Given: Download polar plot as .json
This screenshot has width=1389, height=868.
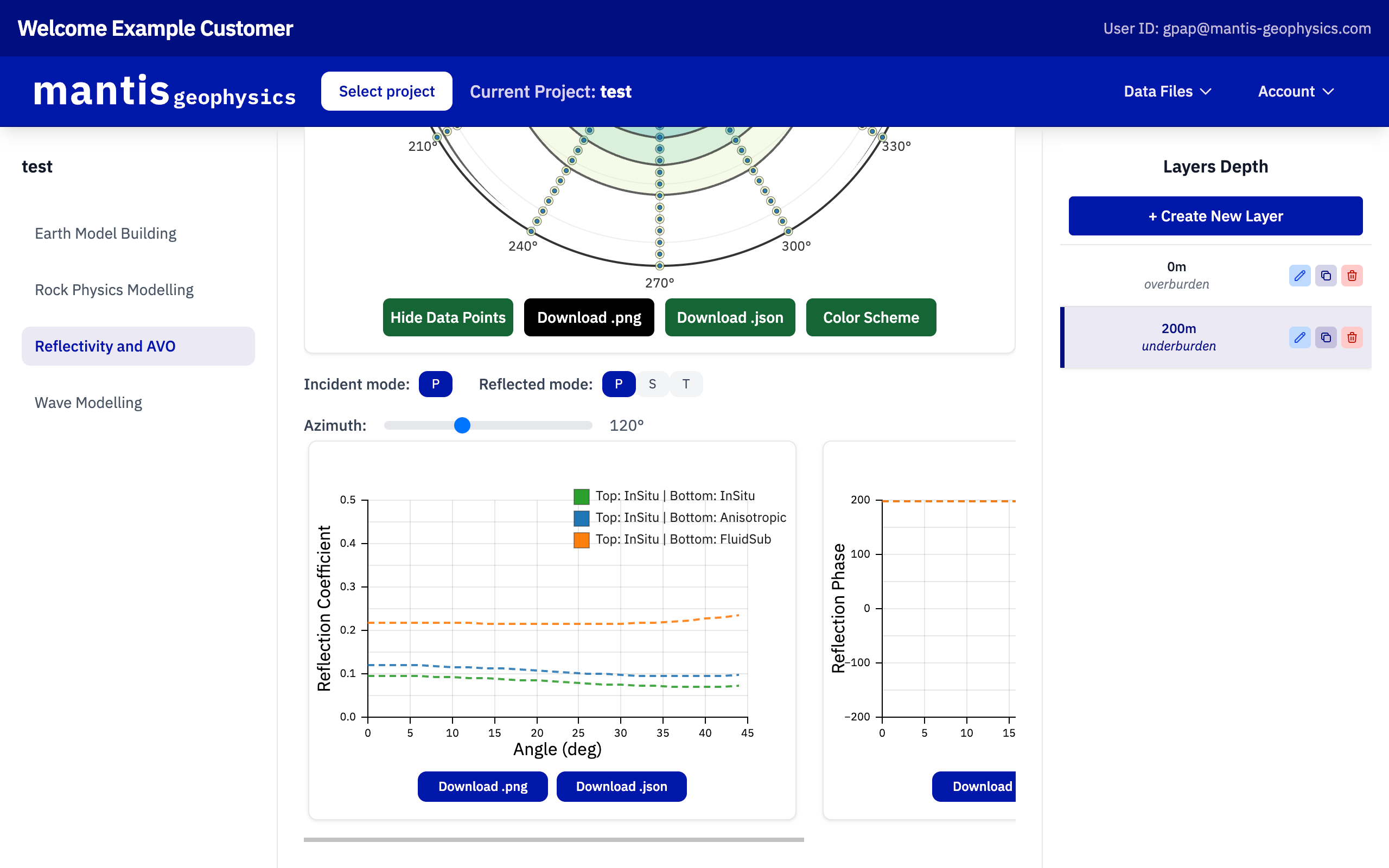Looking at the screenshot, I should 730,317.
